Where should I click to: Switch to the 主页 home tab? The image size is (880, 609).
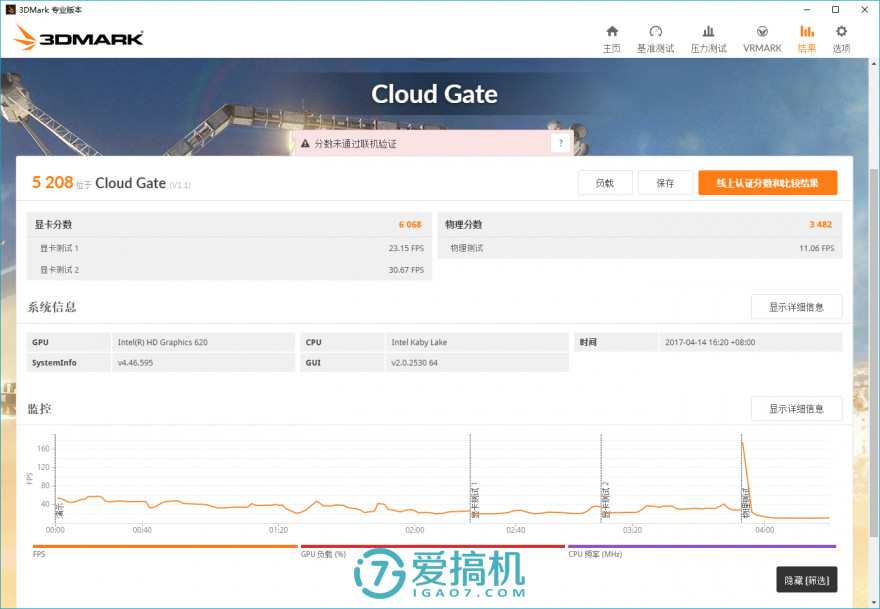pos(611,31)
